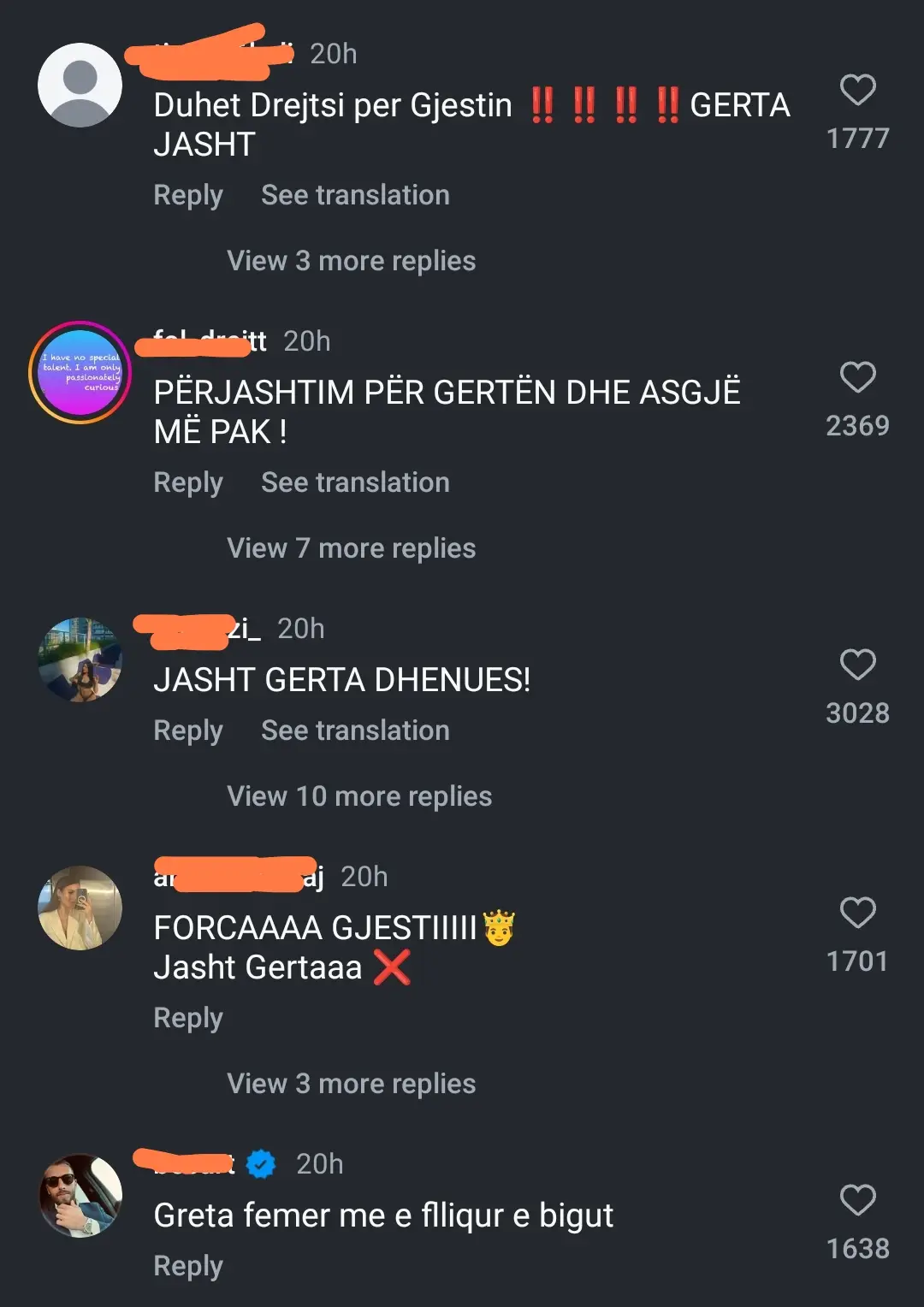The width and height of the screenshot is (924, 1307).
Task: Open mirror selfie commenter's profile picture
Action: (x=80, y=908)
